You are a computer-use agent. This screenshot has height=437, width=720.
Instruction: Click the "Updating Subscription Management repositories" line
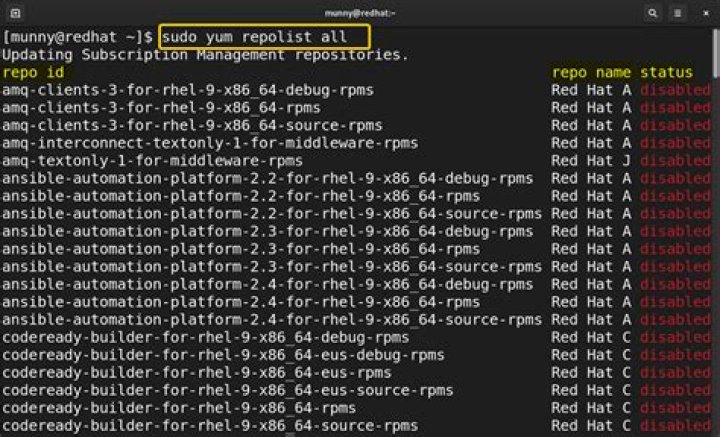[205, 55]
